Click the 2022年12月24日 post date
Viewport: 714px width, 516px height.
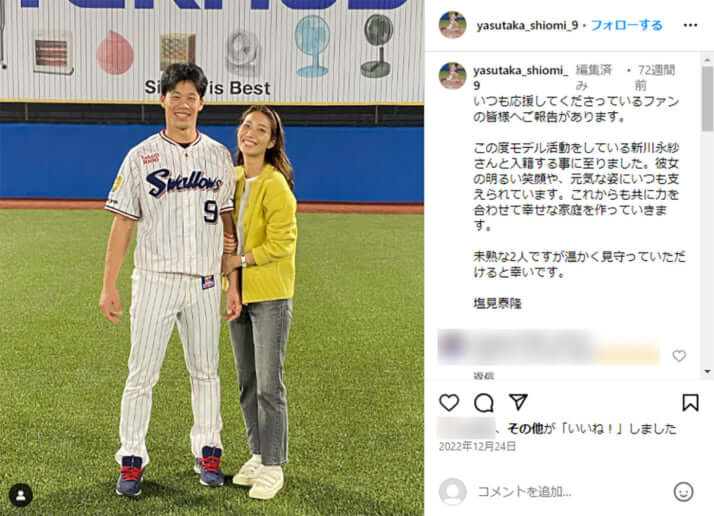click(x=477, y=446)
